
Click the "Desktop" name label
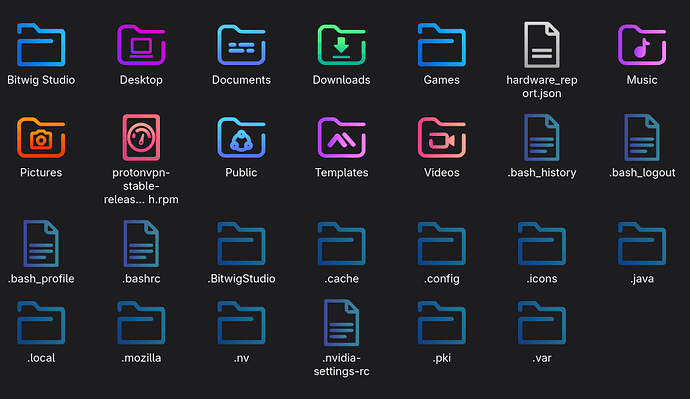(x=141, y=80)
